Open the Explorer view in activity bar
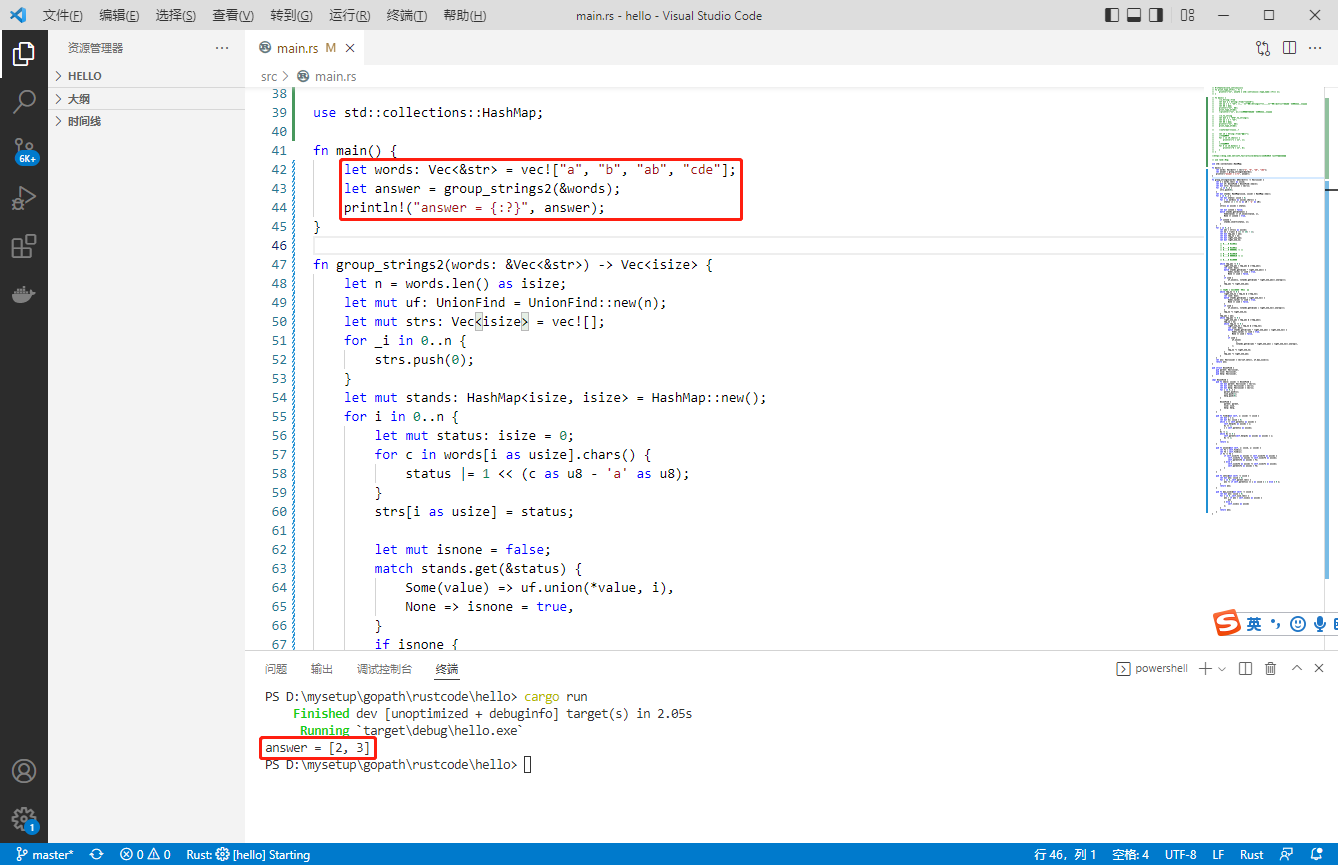 pos(24,54)
